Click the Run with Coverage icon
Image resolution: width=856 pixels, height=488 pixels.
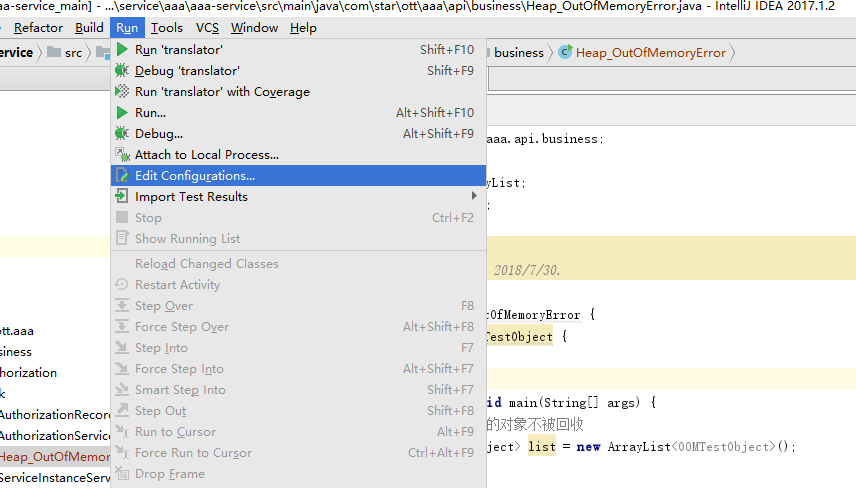[x=122, y=92]
